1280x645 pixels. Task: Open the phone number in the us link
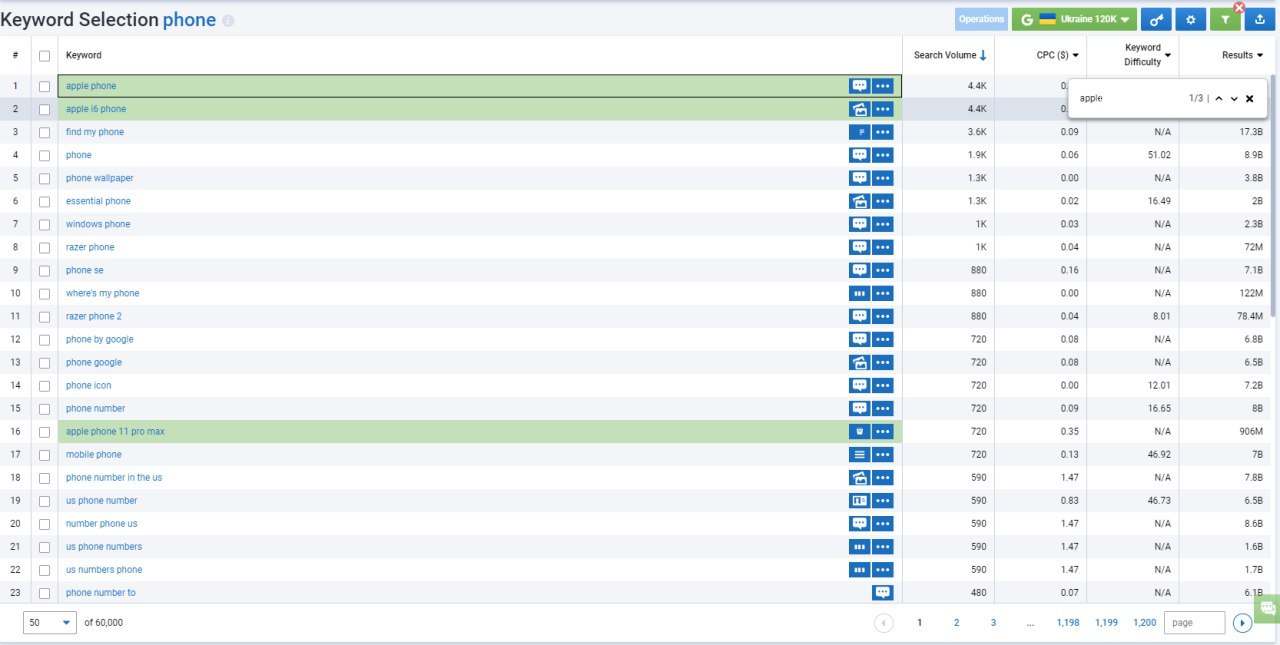click(x=114, y=477)
